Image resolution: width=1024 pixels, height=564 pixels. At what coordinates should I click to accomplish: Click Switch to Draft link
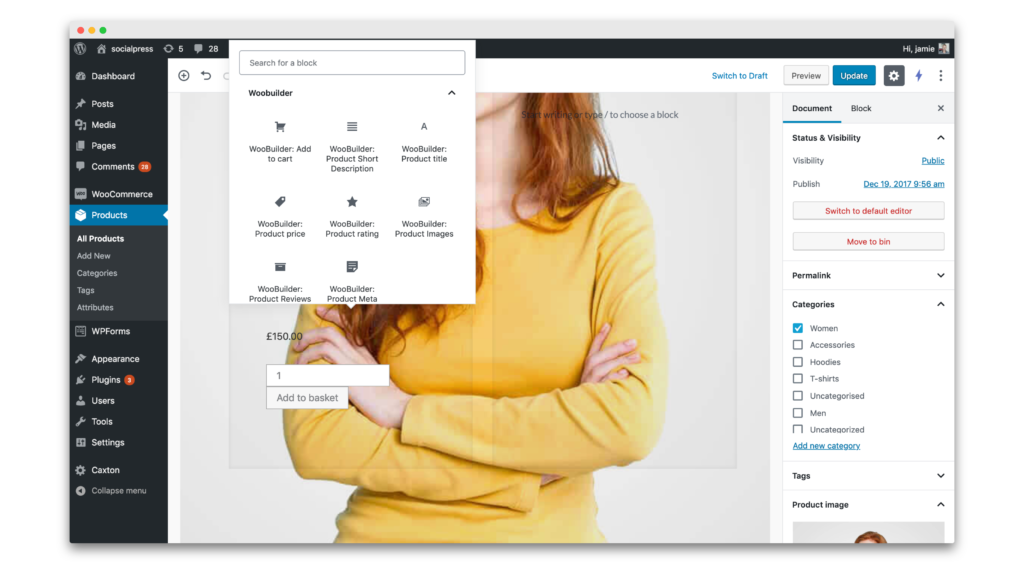(739, 76)
